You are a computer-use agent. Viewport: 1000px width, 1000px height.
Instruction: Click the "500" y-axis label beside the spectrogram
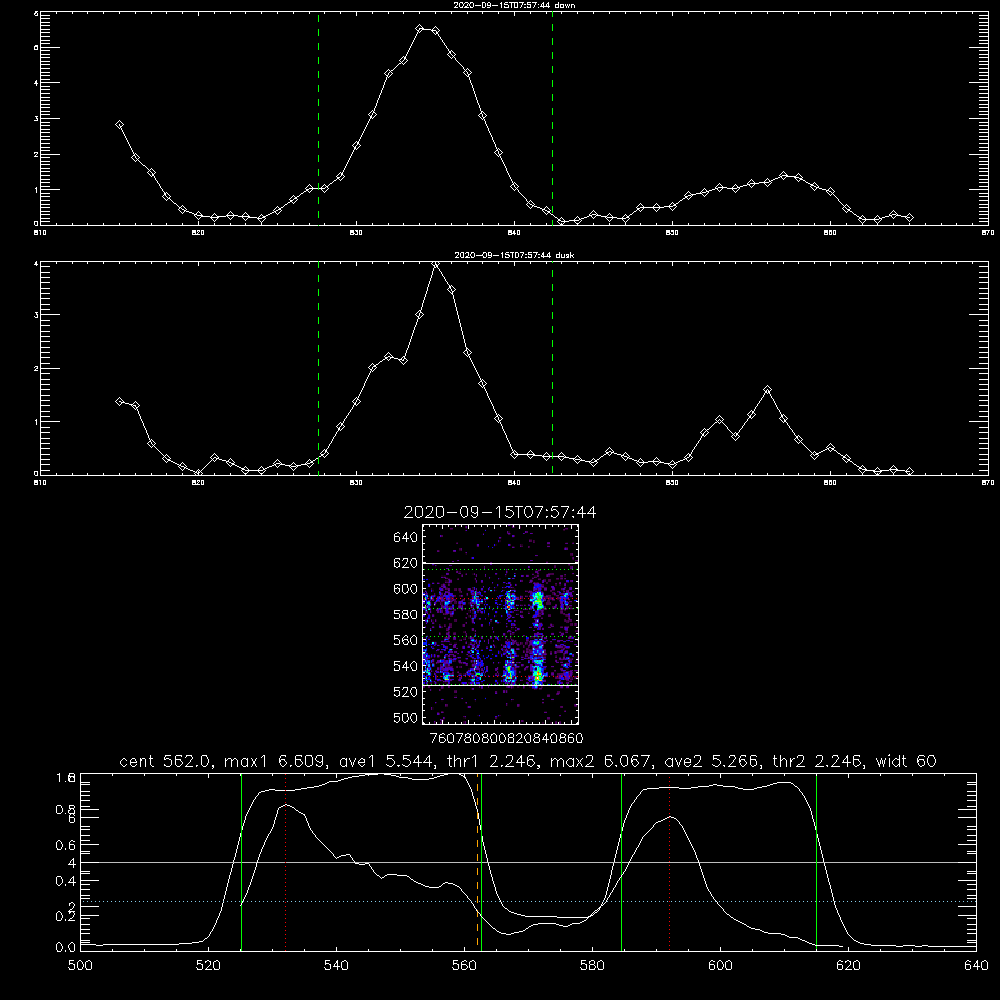[405, 717]
